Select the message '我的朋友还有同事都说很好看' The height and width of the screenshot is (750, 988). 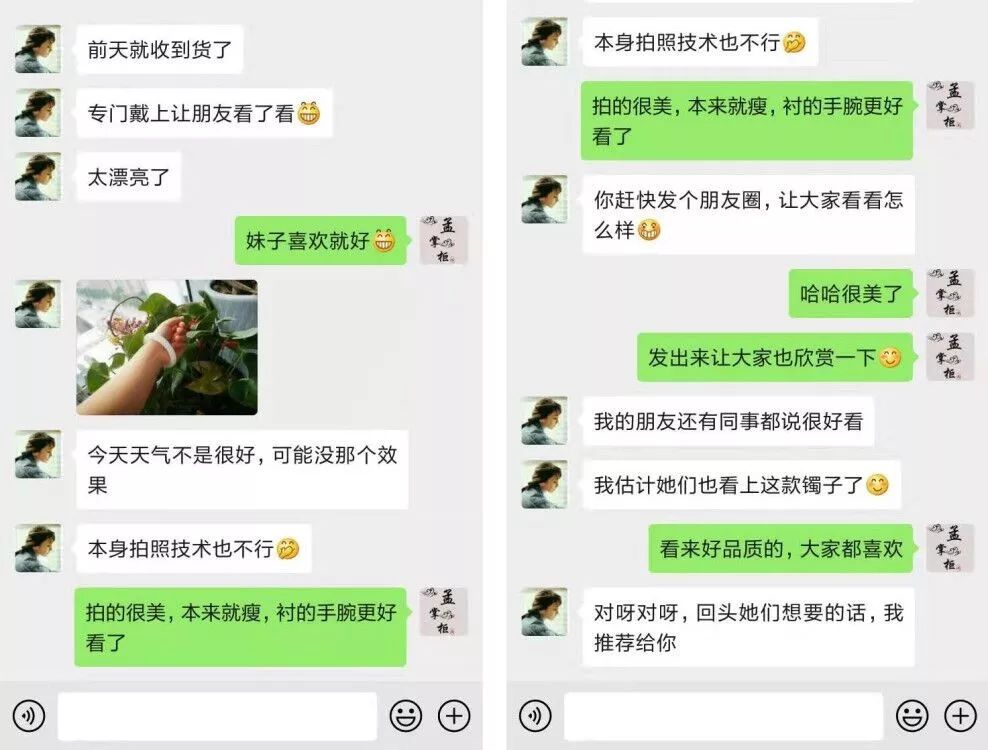[x=728, y=421]
